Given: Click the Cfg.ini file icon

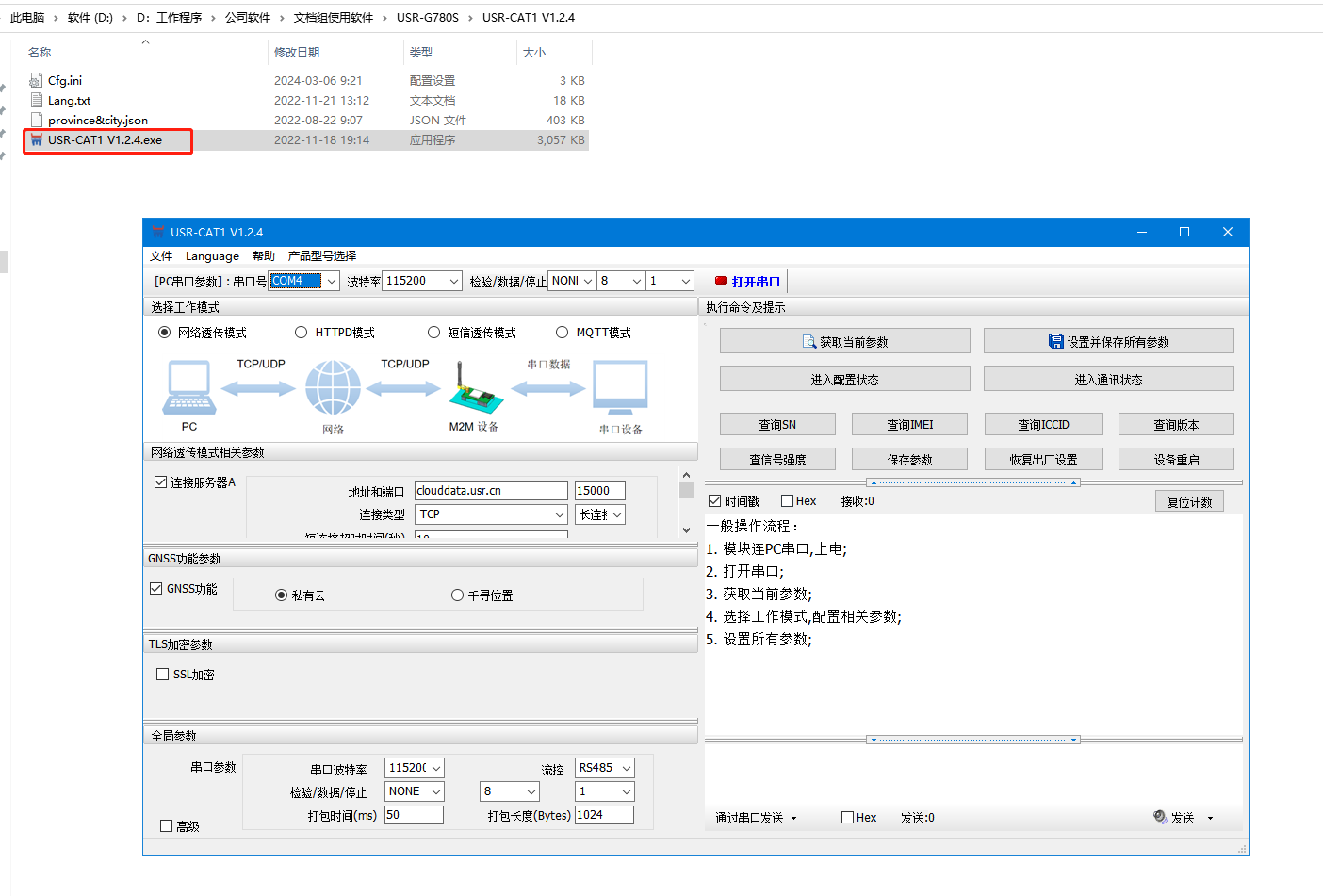Looking at the screenshot, I should tap(37, 81).
